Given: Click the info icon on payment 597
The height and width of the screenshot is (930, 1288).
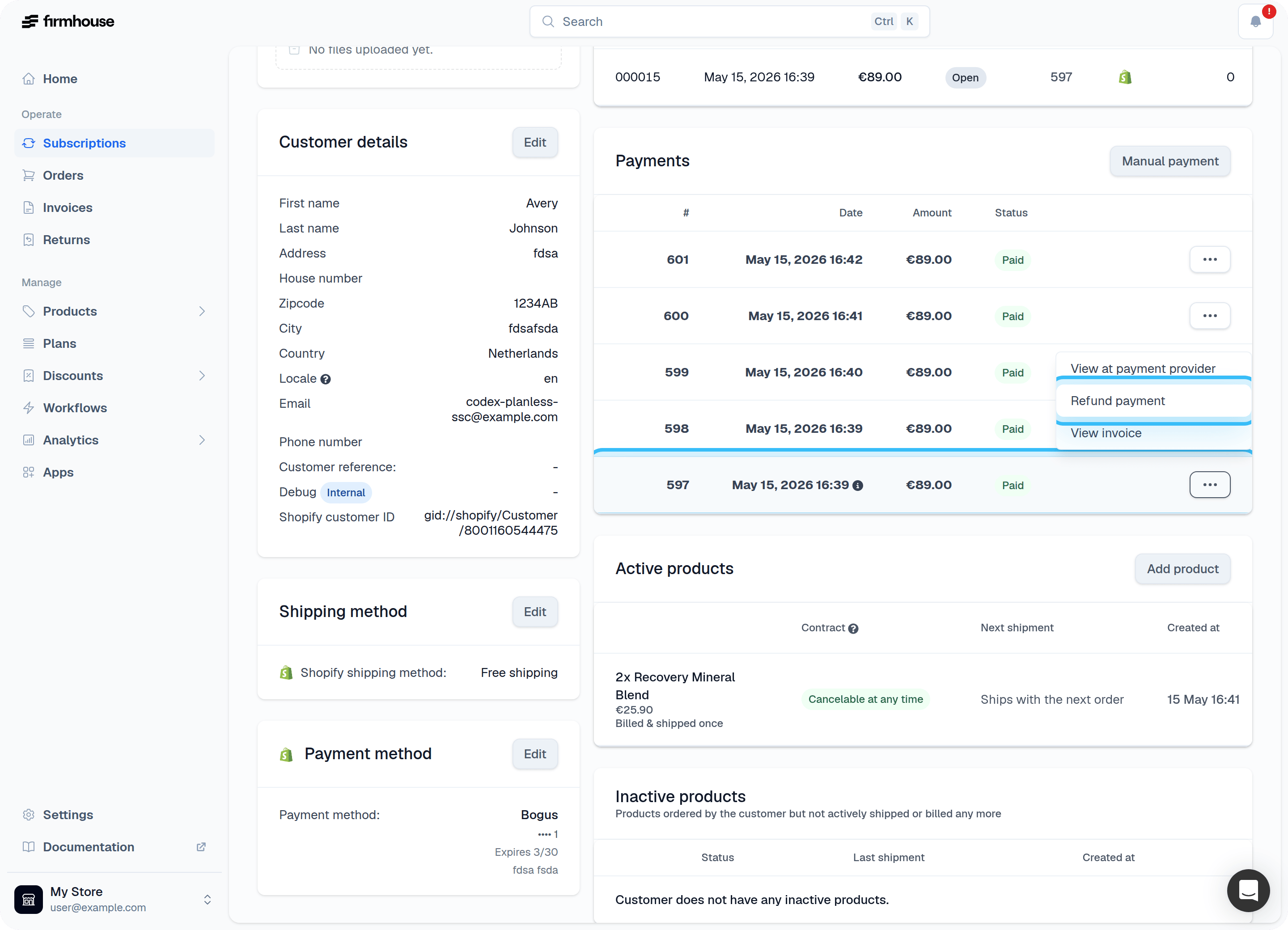Looking at the screenshot, I should (858, 486).
